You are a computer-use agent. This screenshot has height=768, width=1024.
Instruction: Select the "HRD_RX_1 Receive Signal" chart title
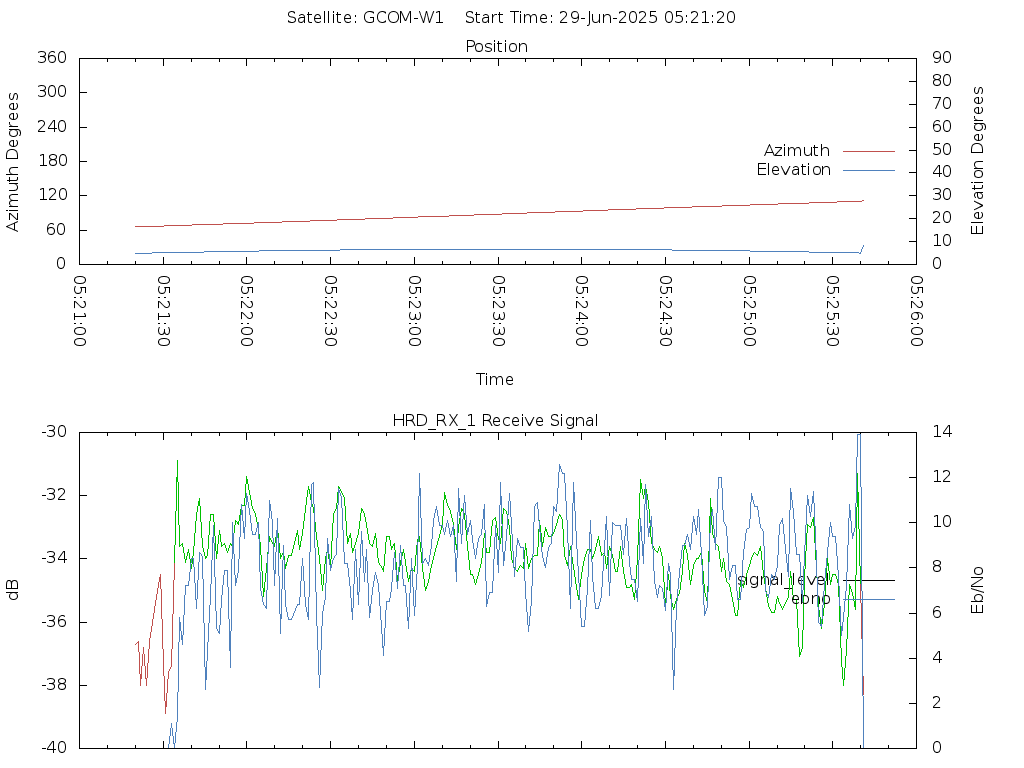pyautogui.click(x=495, y=421)
